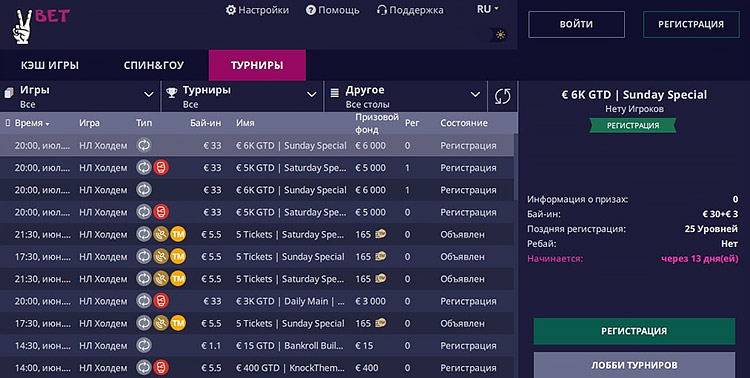Click the 'Начинается:' label
This screenshot has height=378, width=750.
click(x=555, y=259)
